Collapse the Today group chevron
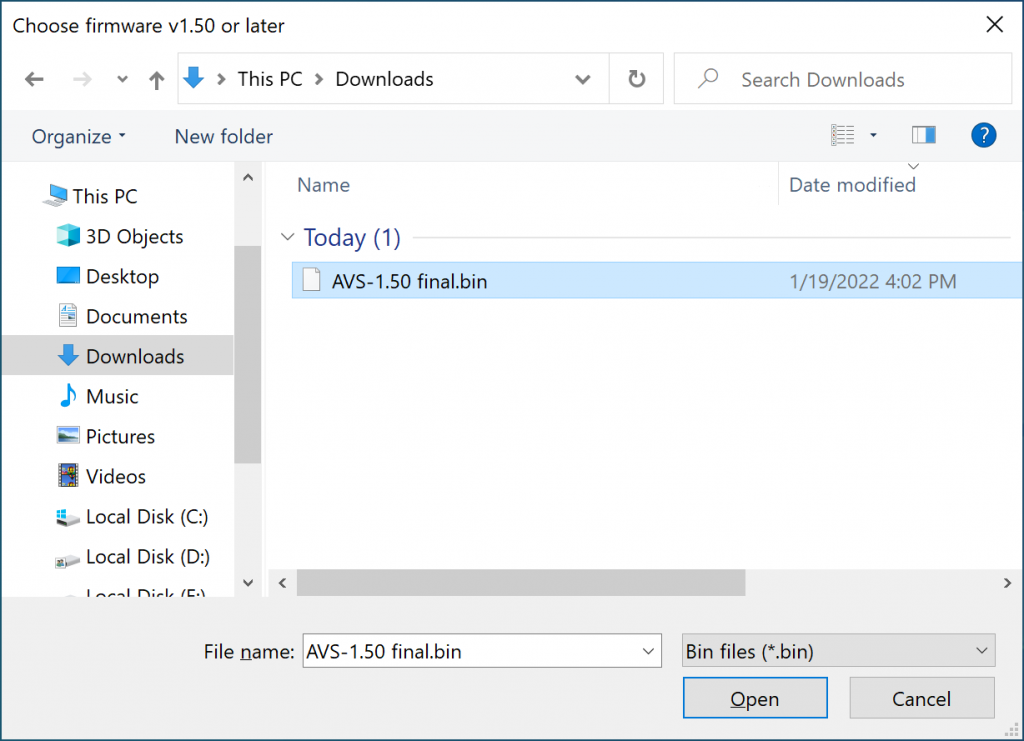The height and width of the screenshot is (741, 1024). point(288,238)
